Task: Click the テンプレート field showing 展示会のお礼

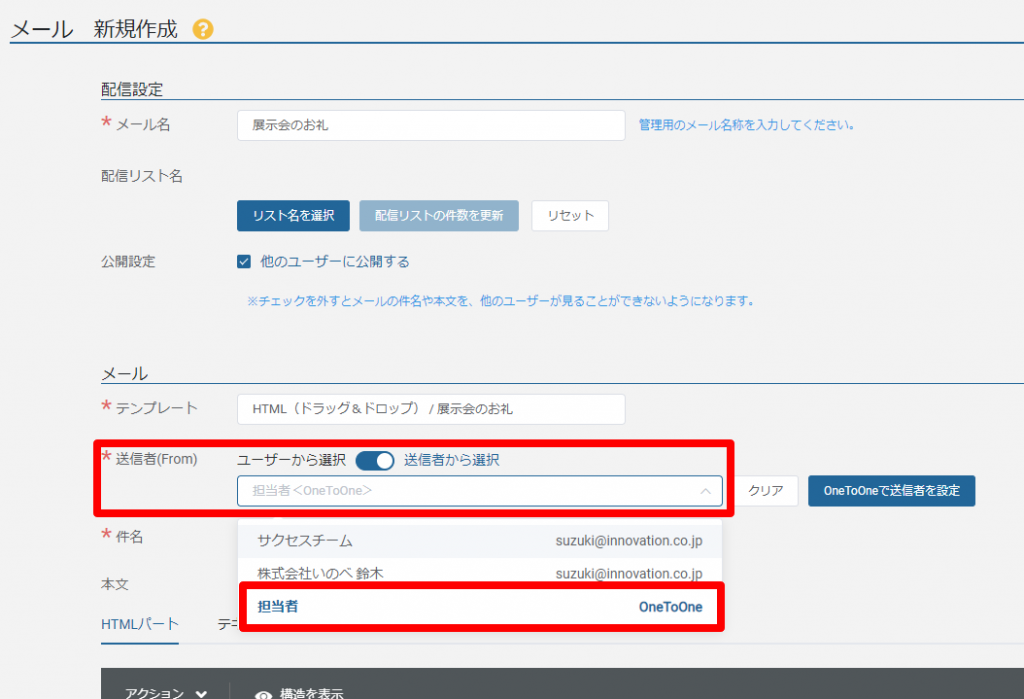Action: pos(430,409)
